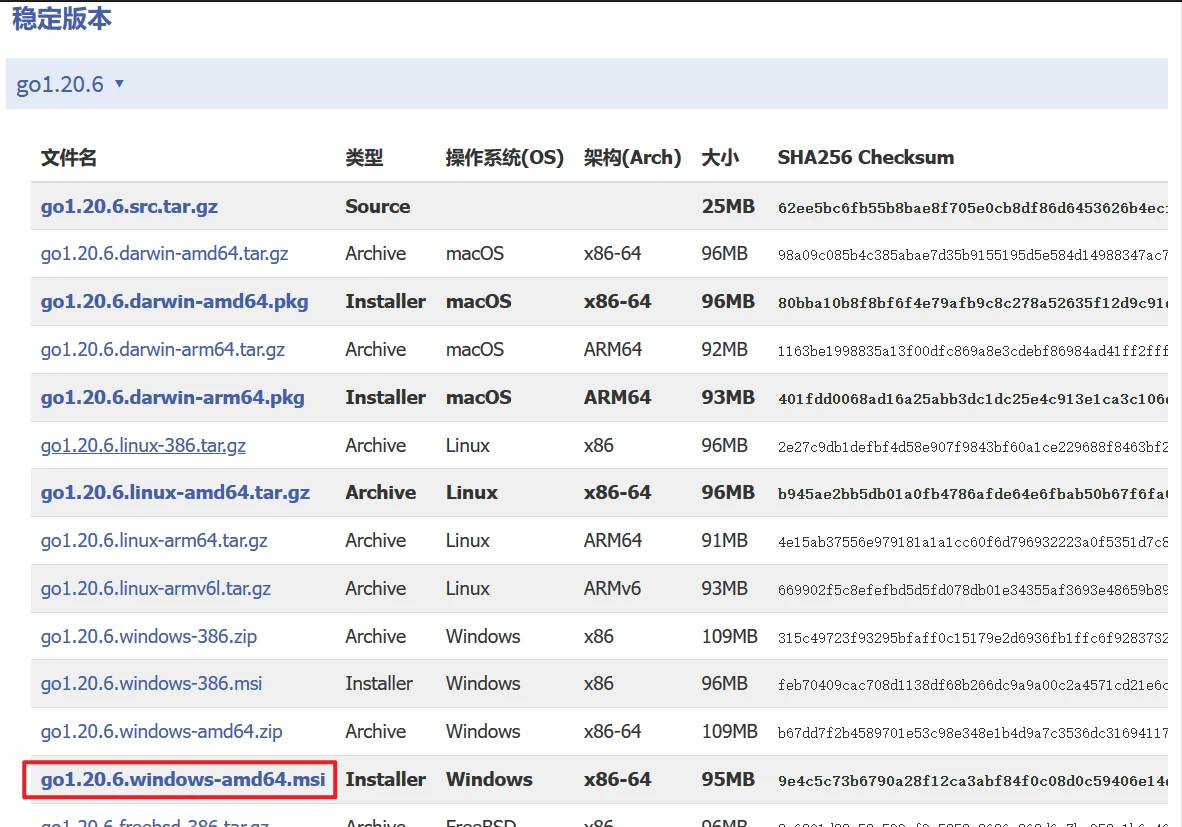
Task: Select checksum starting with 98a09c085b4c
Action: point(972,256)
